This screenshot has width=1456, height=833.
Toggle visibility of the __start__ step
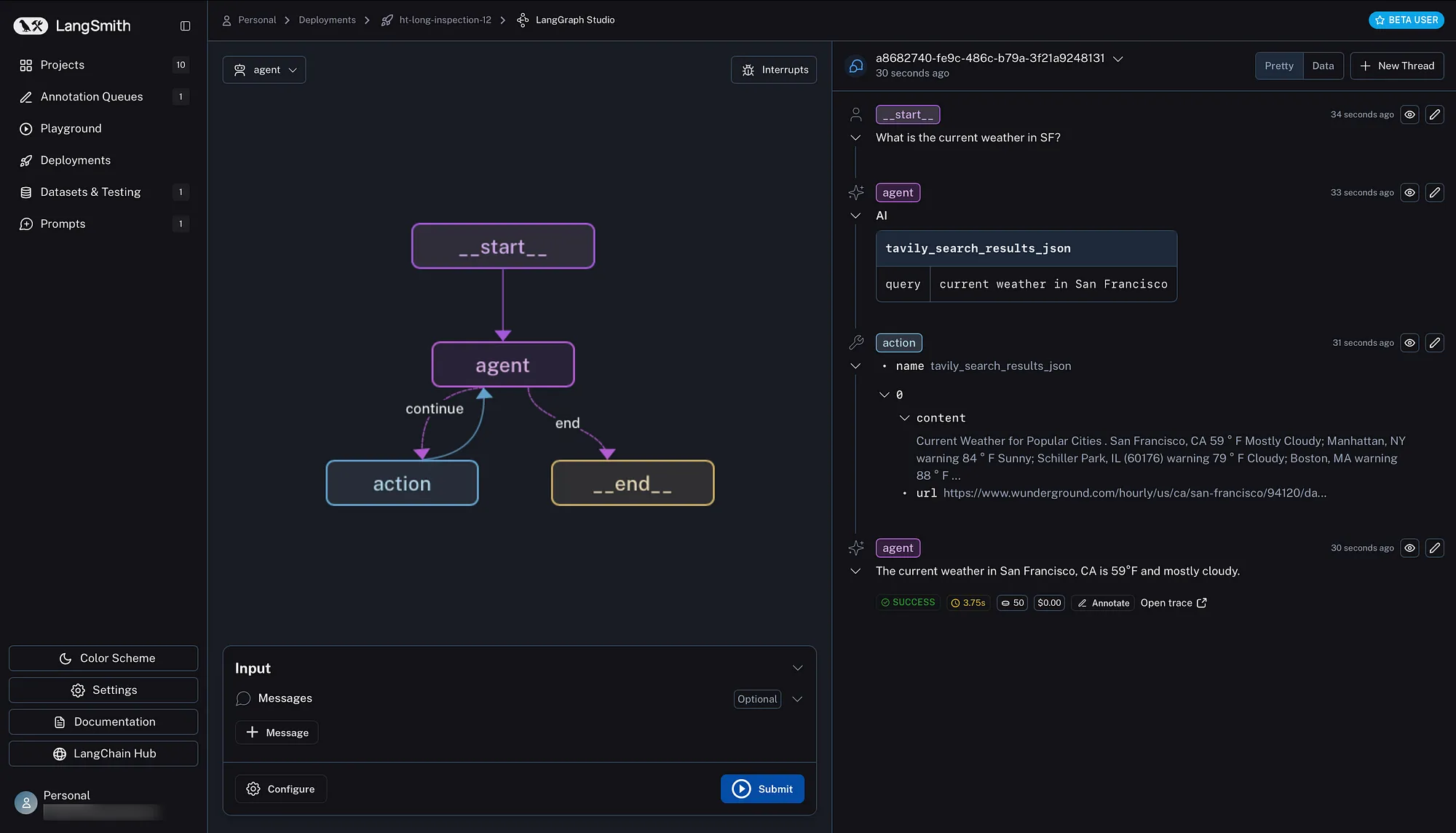tap(1409, 114)
